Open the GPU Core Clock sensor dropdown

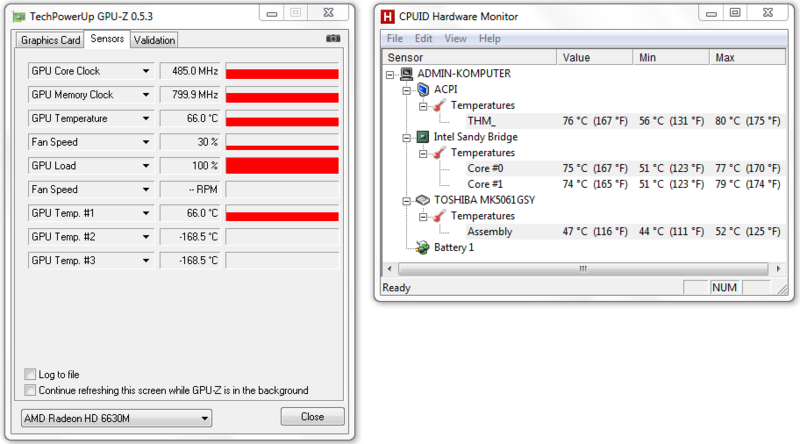coord(146,71)
